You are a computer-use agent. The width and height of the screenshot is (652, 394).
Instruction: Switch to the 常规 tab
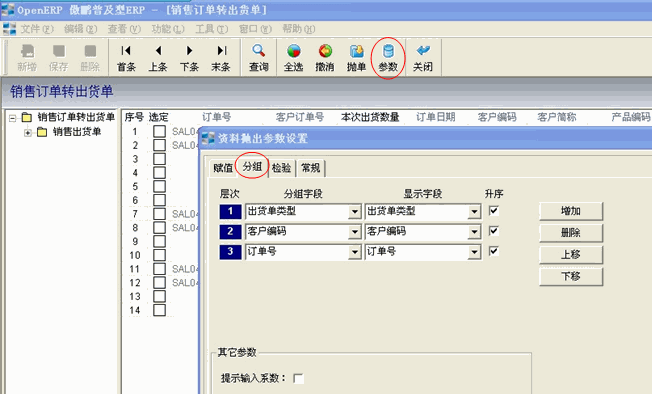(x=311, y=168)
